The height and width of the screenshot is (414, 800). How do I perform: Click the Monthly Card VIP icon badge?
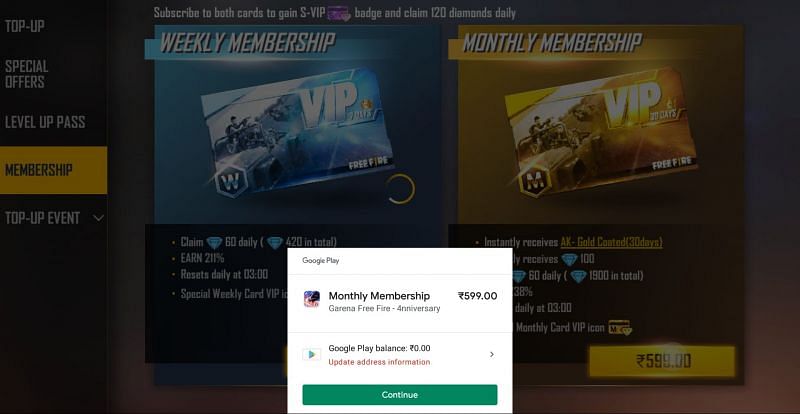(x=620, y=328)
